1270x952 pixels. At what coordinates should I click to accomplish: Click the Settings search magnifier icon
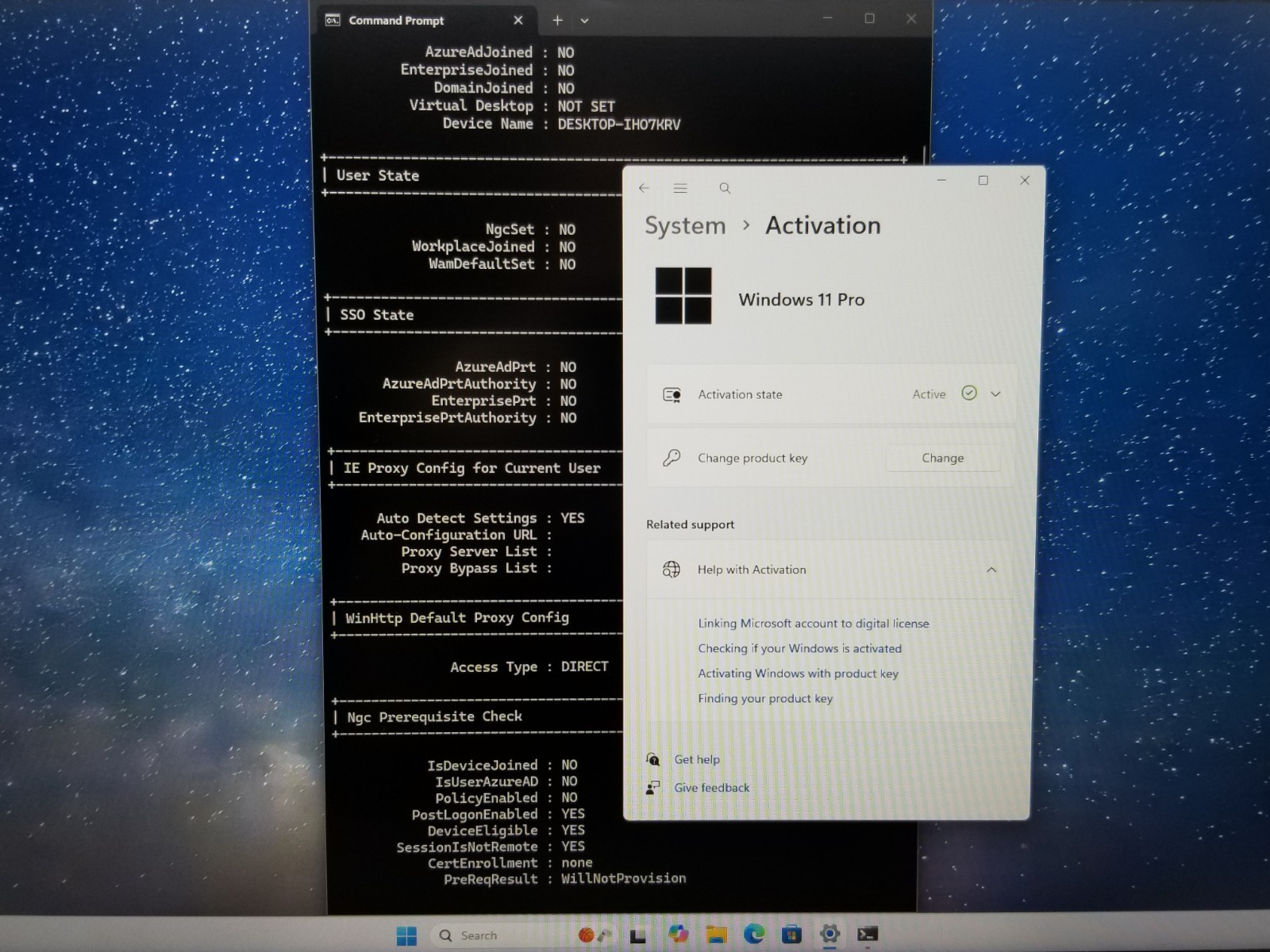coord(725,188)
